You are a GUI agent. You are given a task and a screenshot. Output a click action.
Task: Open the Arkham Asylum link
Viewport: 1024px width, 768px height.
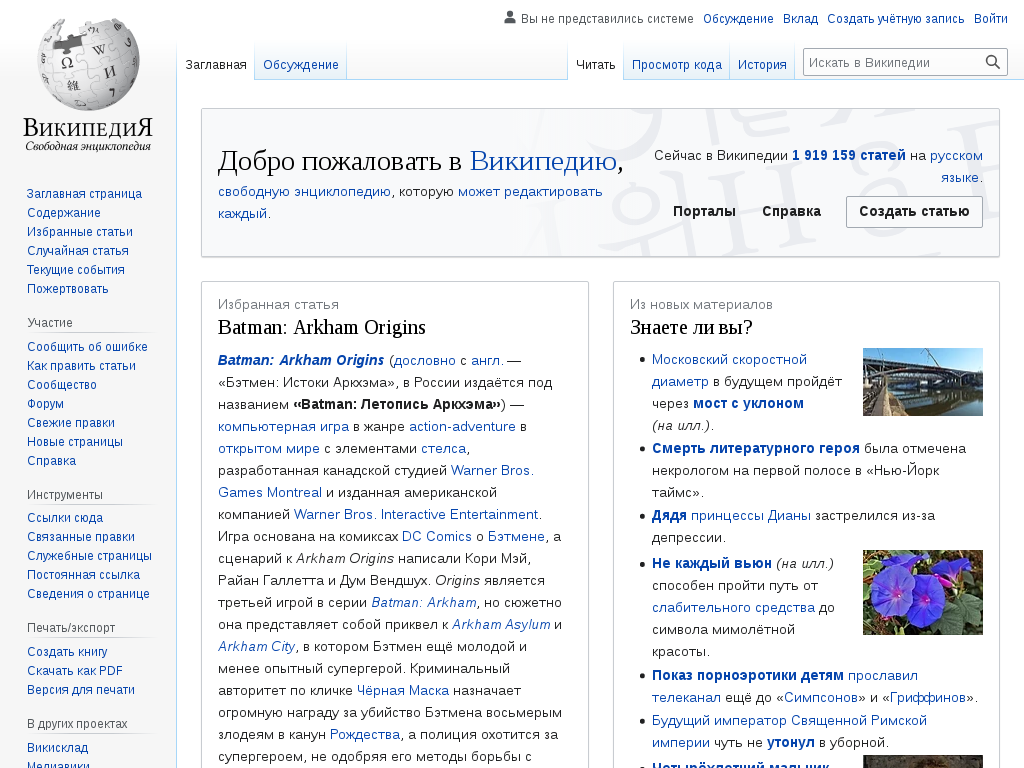tap(501, 624)
